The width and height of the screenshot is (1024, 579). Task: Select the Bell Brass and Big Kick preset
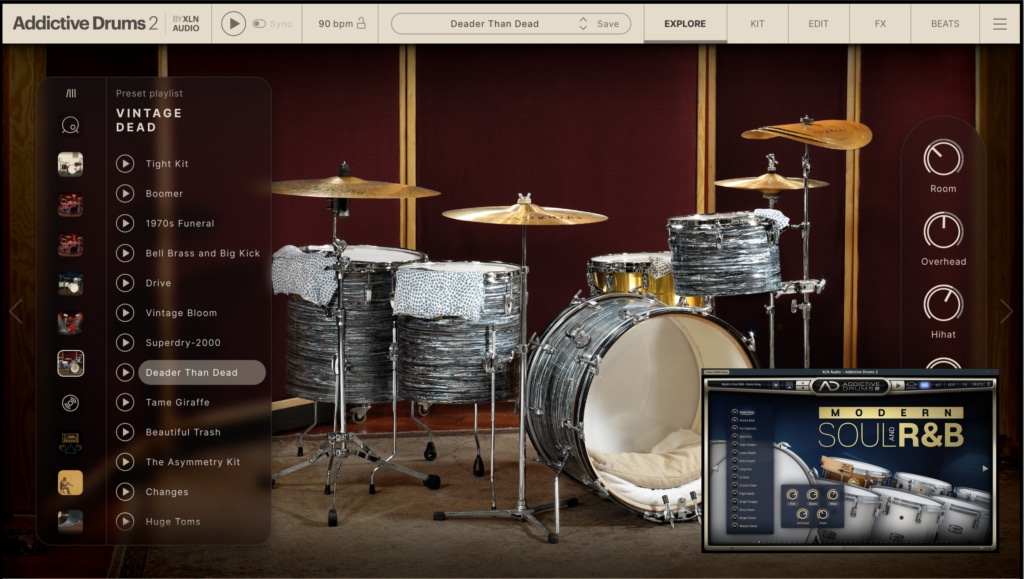202,253
